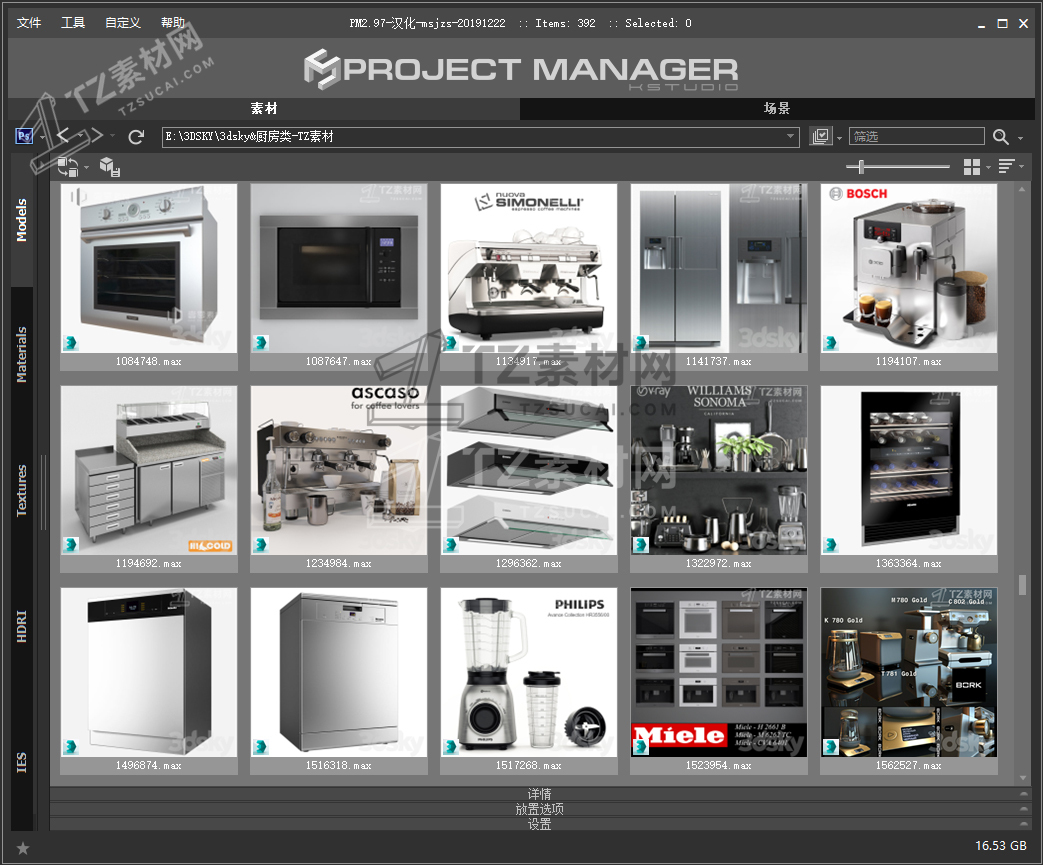1043x865 pixels.
Task: Click the folder path field
Action: click(480, 137)
